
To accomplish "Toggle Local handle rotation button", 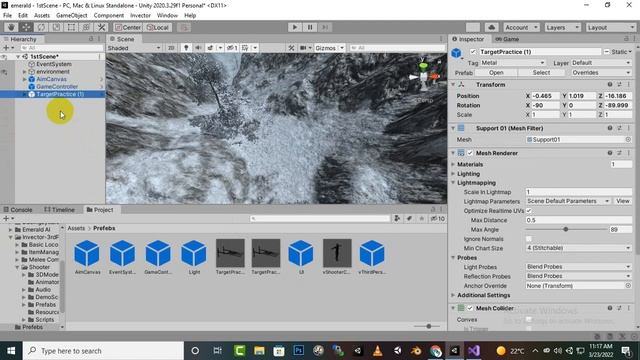I will (x=158, y=27).
